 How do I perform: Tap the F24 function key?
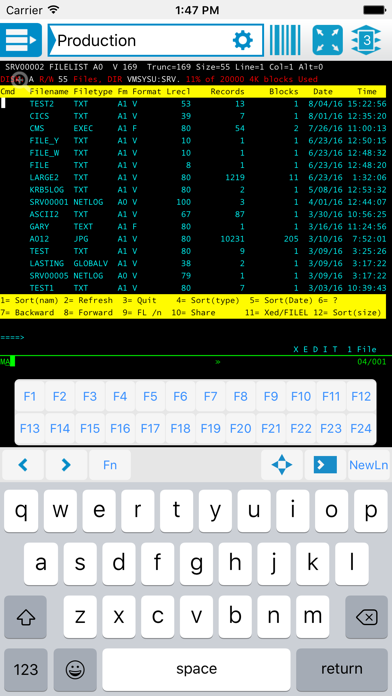pos(361,428)
